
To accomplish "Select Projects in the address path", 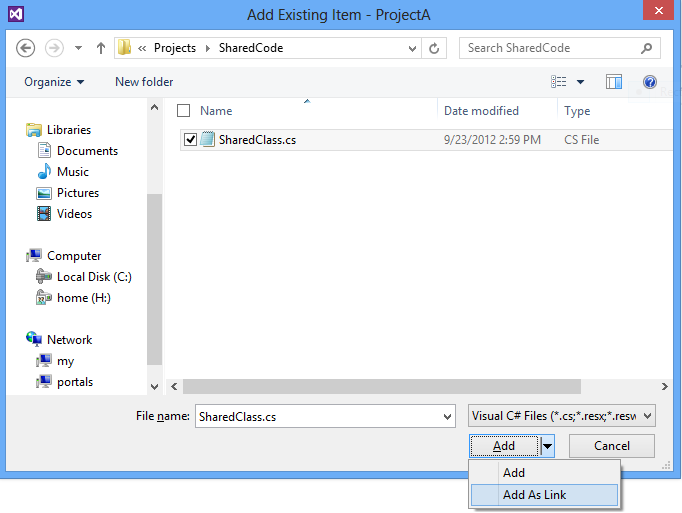I will (175, 48).
